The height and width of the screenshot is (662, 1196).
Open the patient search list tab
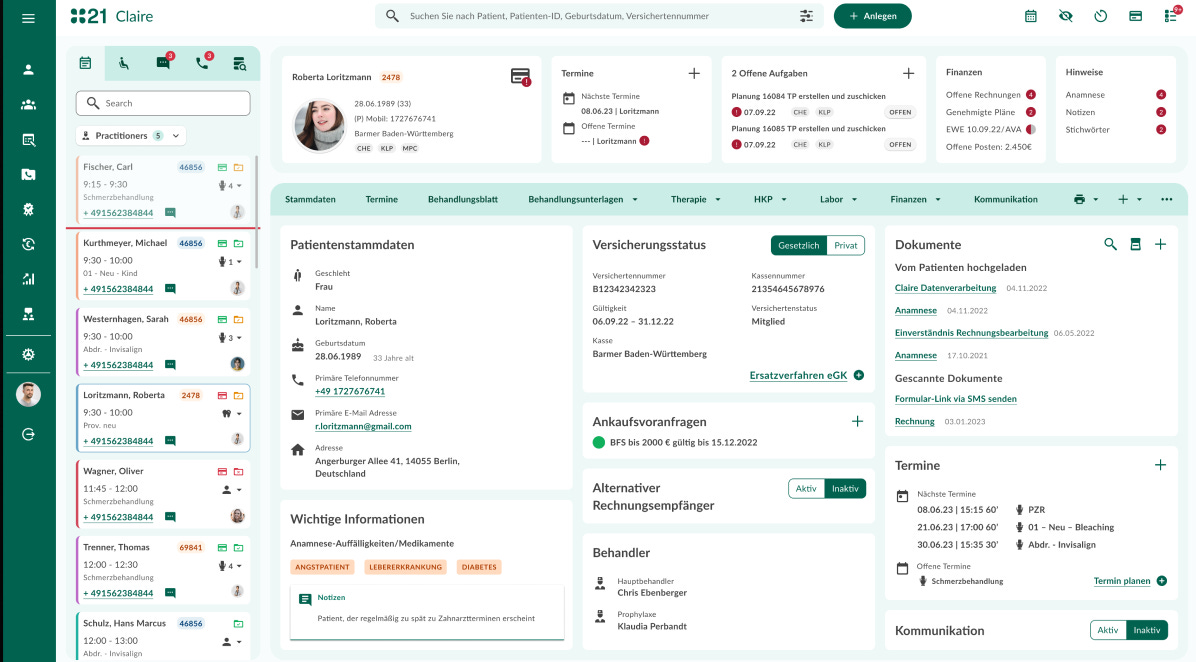pos(240,63)
